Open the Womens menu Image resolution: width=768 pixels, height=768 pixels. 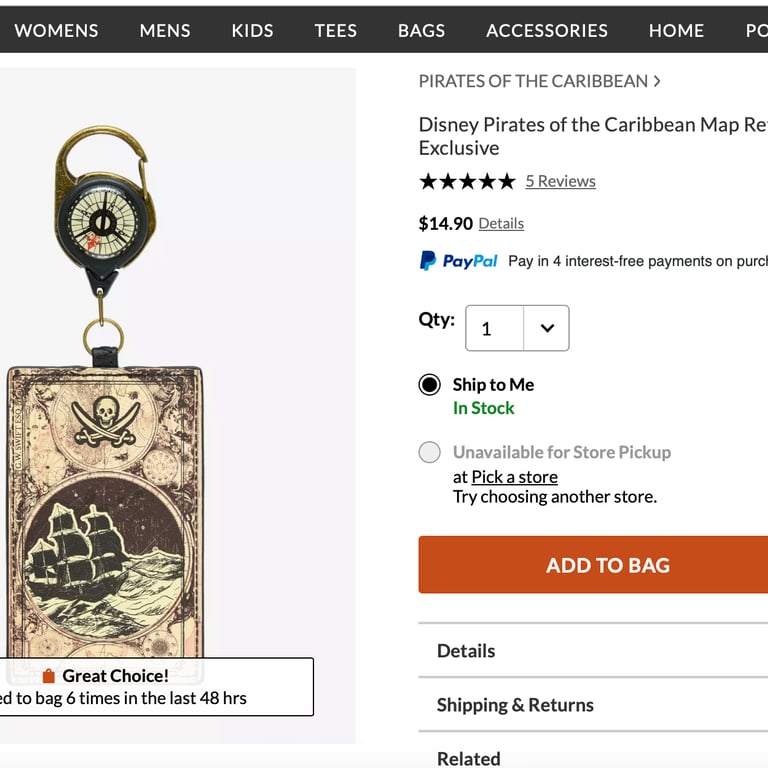56,30
